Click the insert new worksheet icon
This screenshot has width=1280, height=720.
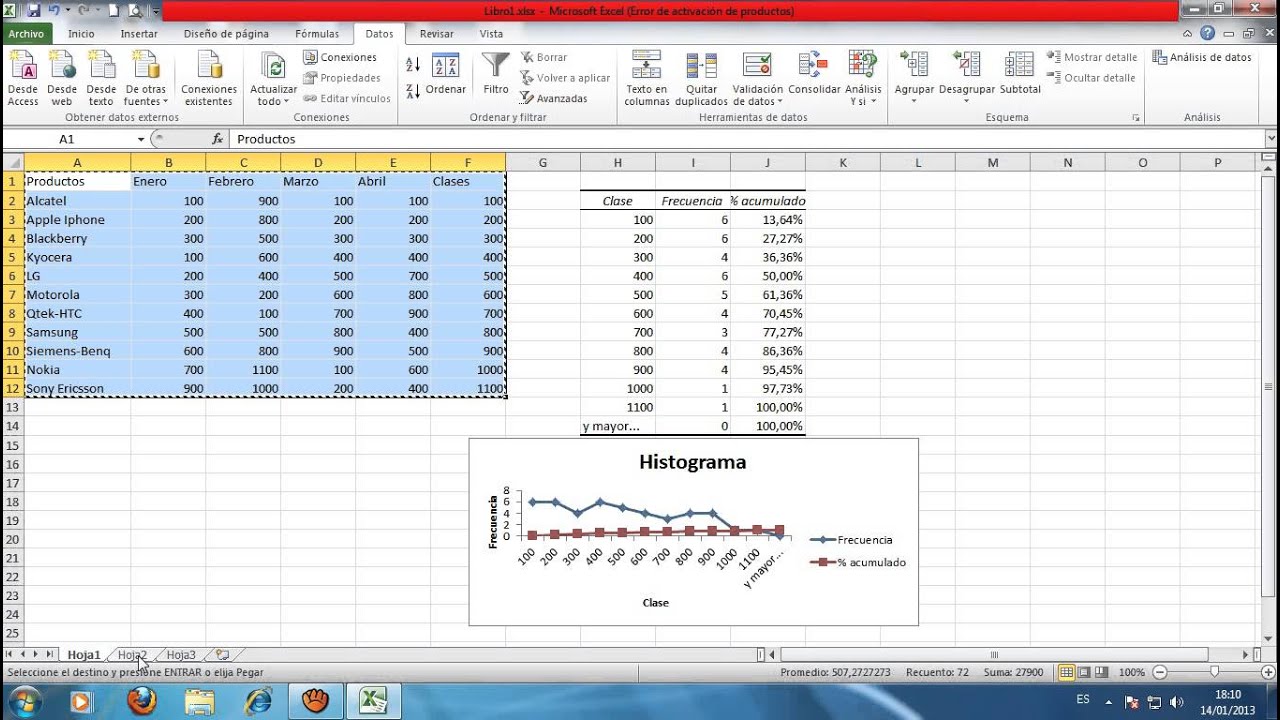pyautogui.click(x=222, y=655)
